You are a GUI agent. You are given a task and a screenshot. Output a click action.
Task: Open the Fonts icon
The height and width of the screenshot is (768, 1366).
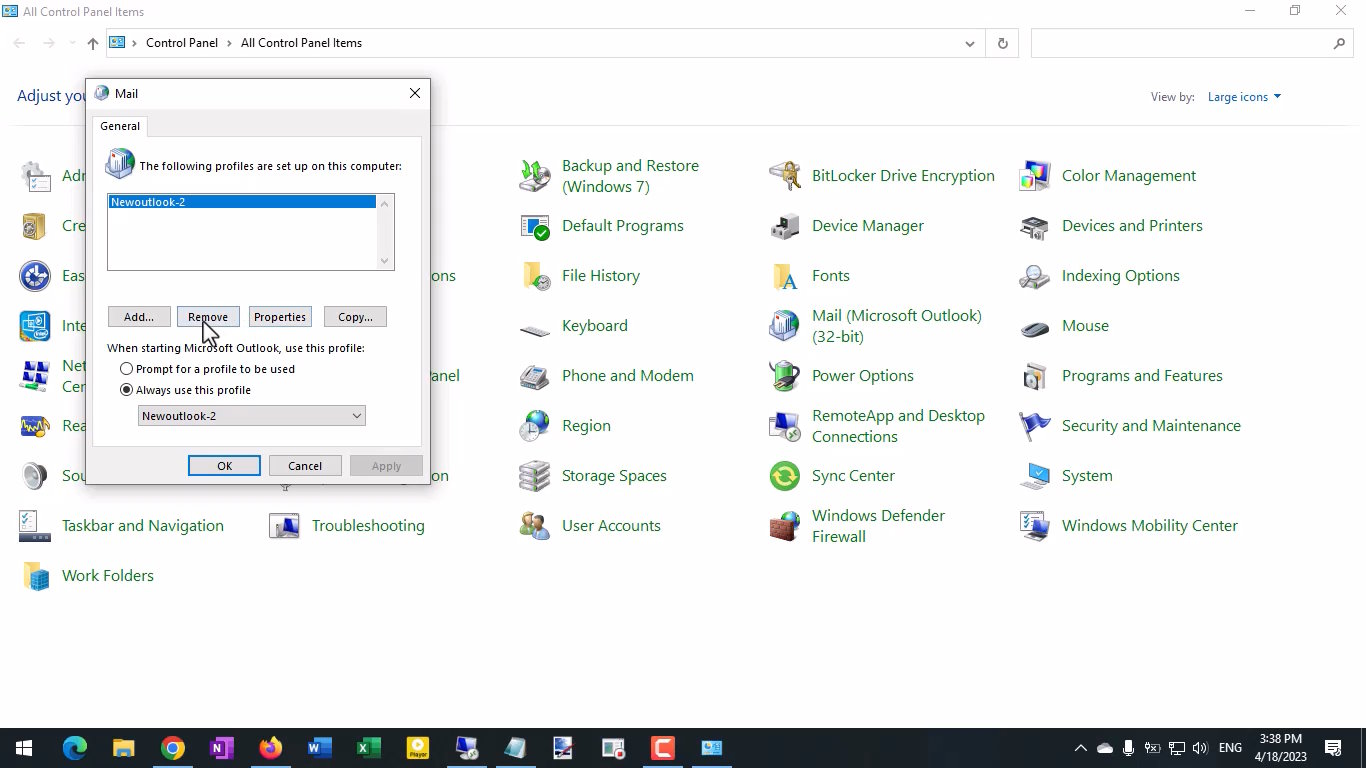785,276
